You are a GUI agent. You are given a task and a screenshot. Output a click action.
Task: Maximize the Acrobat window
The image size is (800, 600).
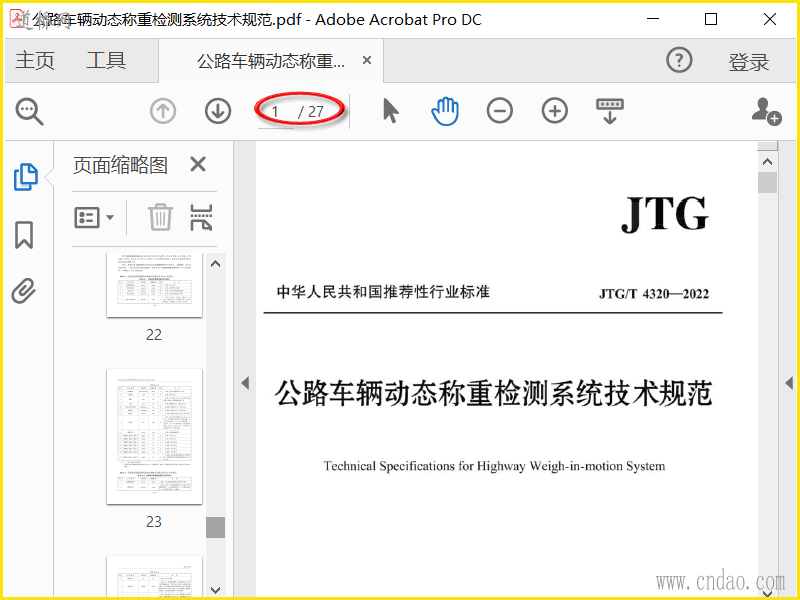coord(711,19)
